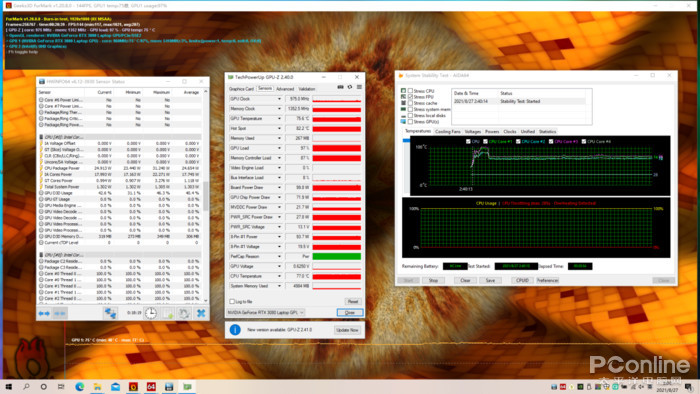The image size is (700, 394).
Task: Click the Update Now button
Action: (x=347, y=330)
